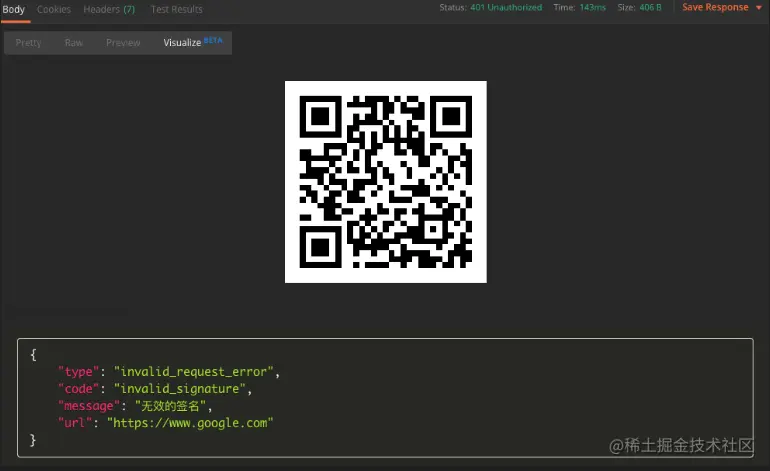Select the Preview view
This screenshot has height=471, width=770.
point(123,43)
